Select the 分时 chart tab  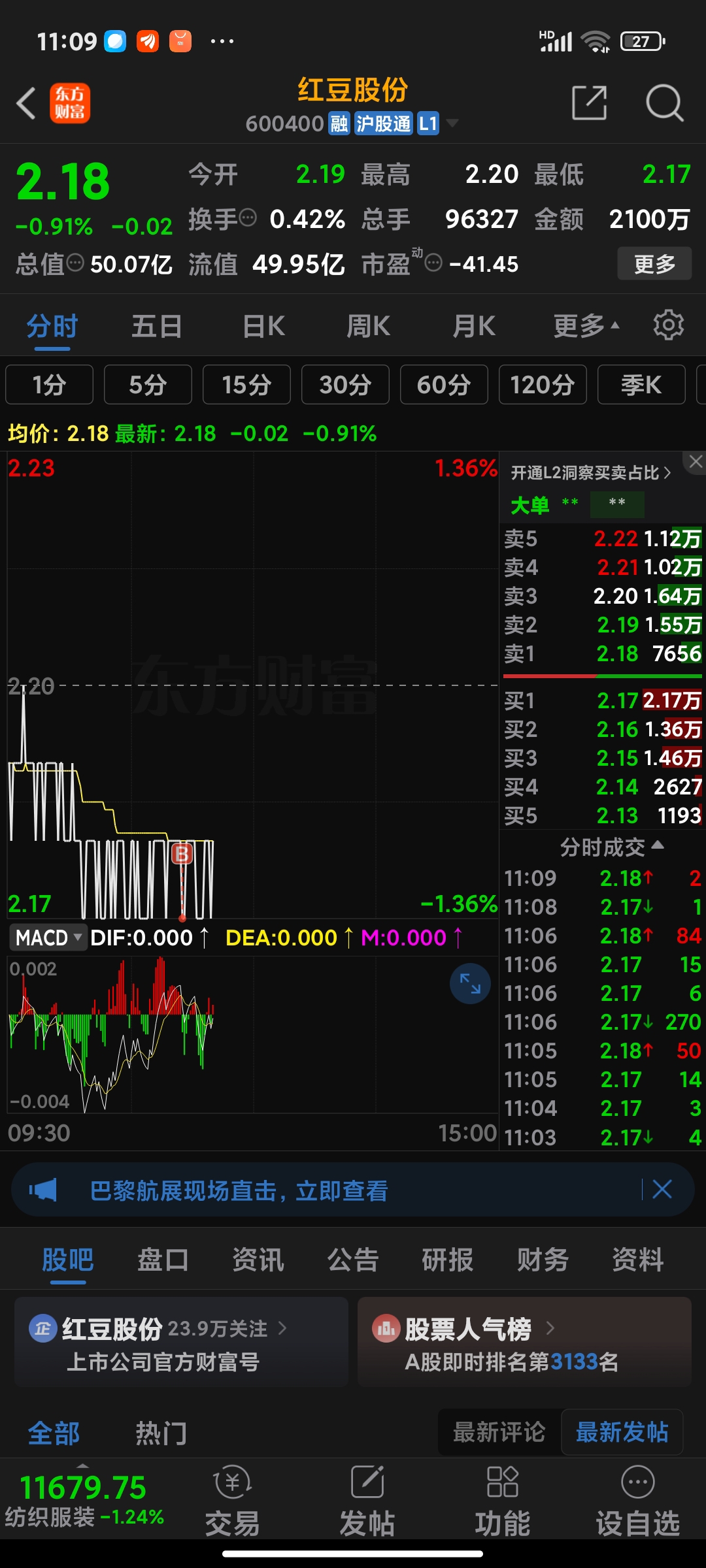[52, 325]
